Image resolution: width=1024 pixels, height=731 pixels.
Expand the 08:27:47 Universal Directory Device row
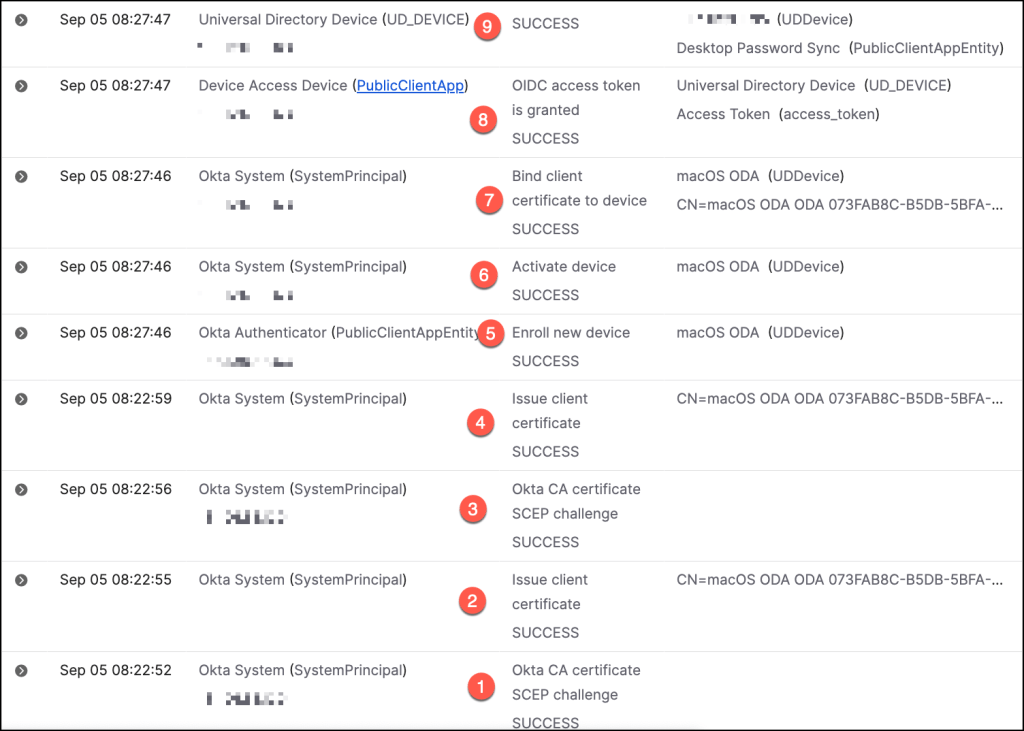(21, 20)
